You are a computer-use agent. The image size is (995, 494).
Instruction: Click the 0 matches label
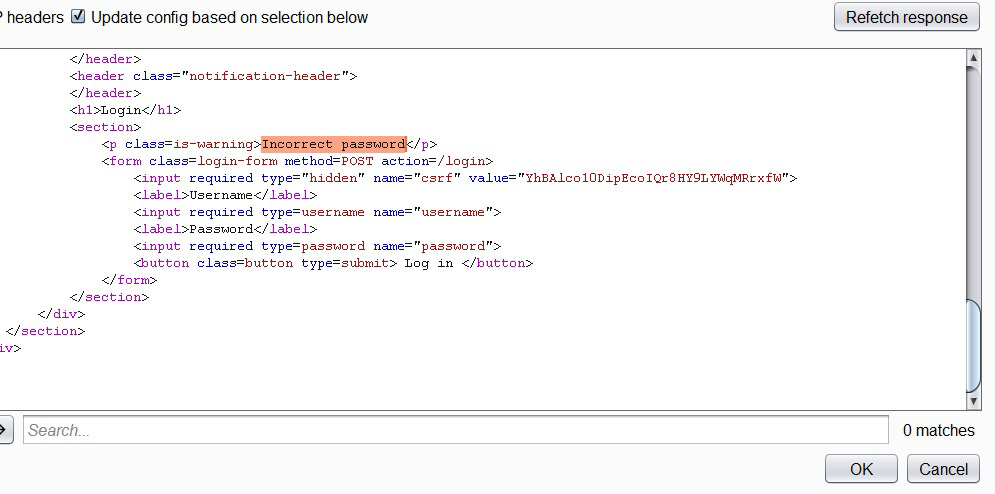pyautogui.click(x=939, y=431)
